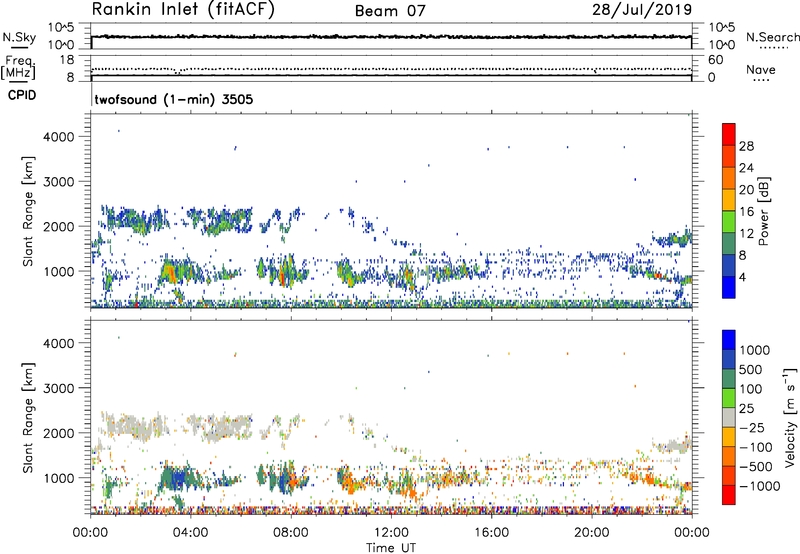
Task: Click the 'Rankin Inlet (fitACF)' plot title
Action: (183, 10)
